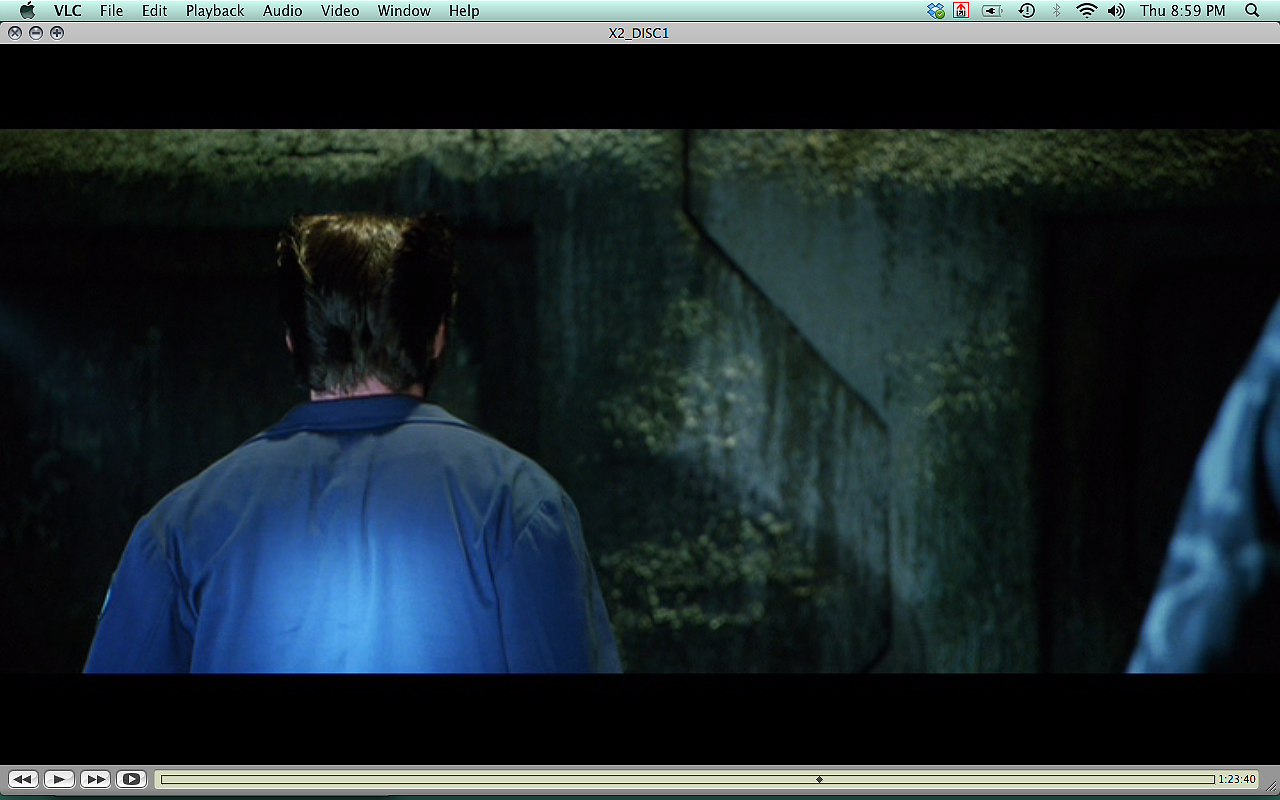Click the Dropbox menu bar icon

(x=936, y=10)
